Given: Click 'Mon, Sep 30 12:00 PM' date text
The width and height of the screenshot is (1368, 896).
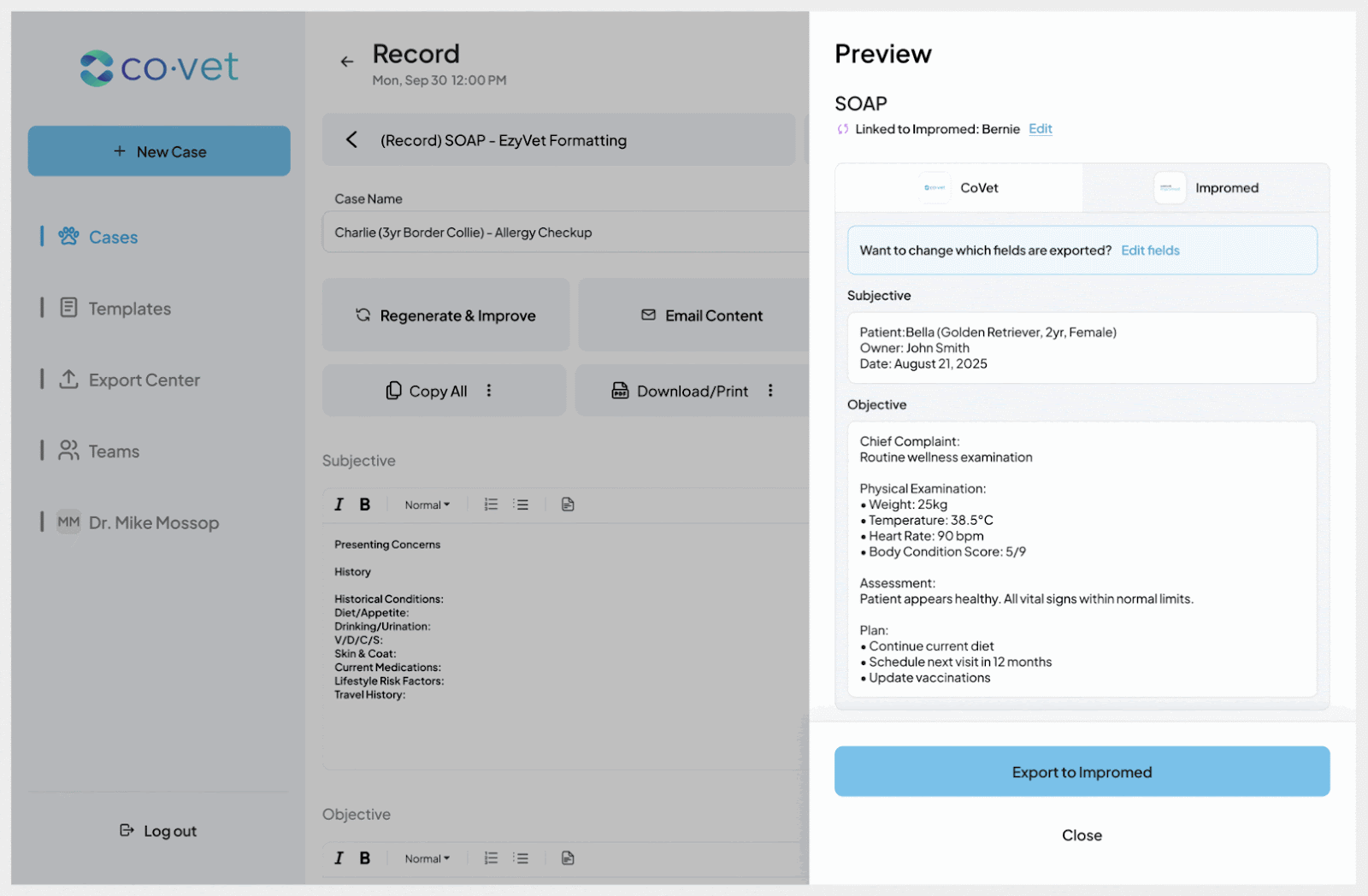Looking at the screenshot, I should [439, 80].
